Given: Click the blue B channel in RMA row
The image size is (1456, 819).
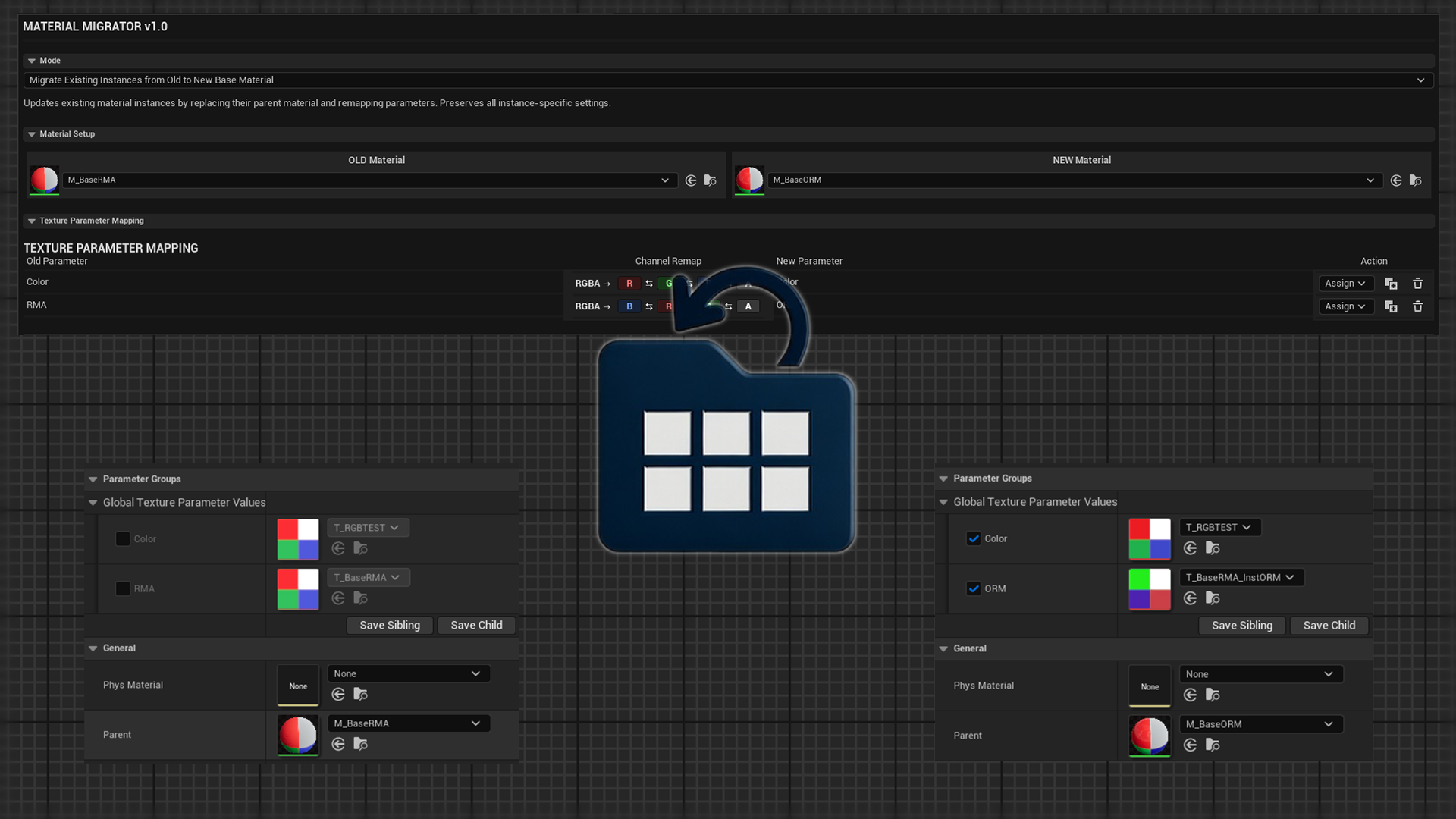Looking at the screenshot, I should (x=629, y=306).
